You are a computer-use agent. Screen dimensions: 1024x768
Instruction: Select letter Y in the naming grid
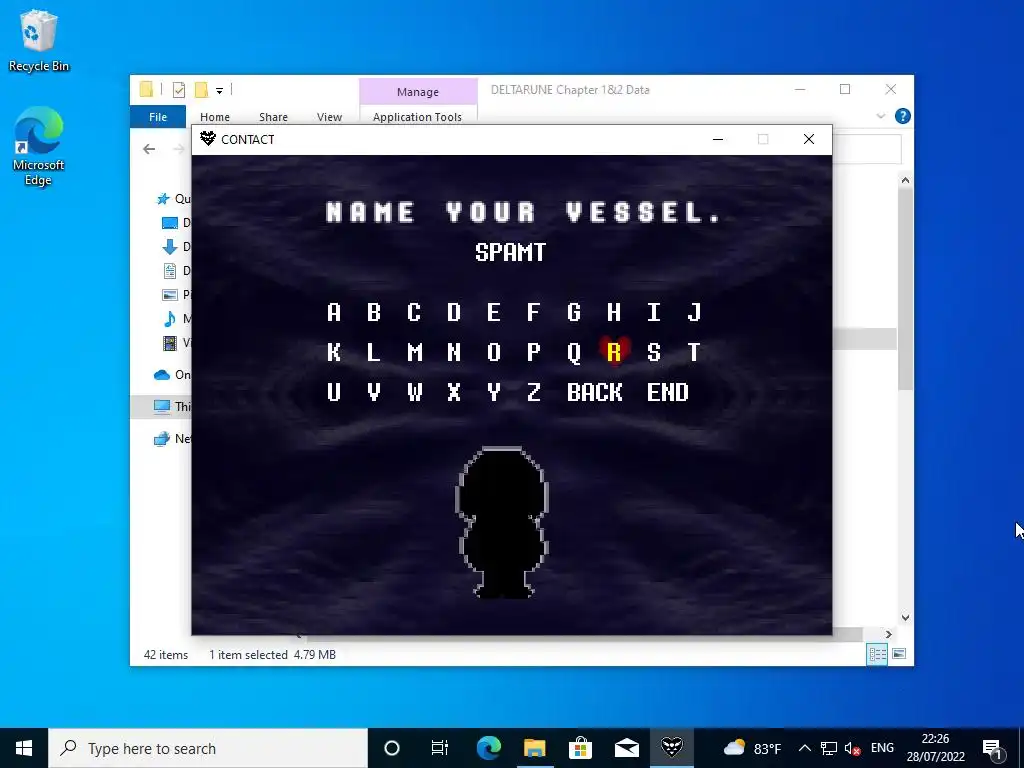pyautogui.click(x=494, y=392)
